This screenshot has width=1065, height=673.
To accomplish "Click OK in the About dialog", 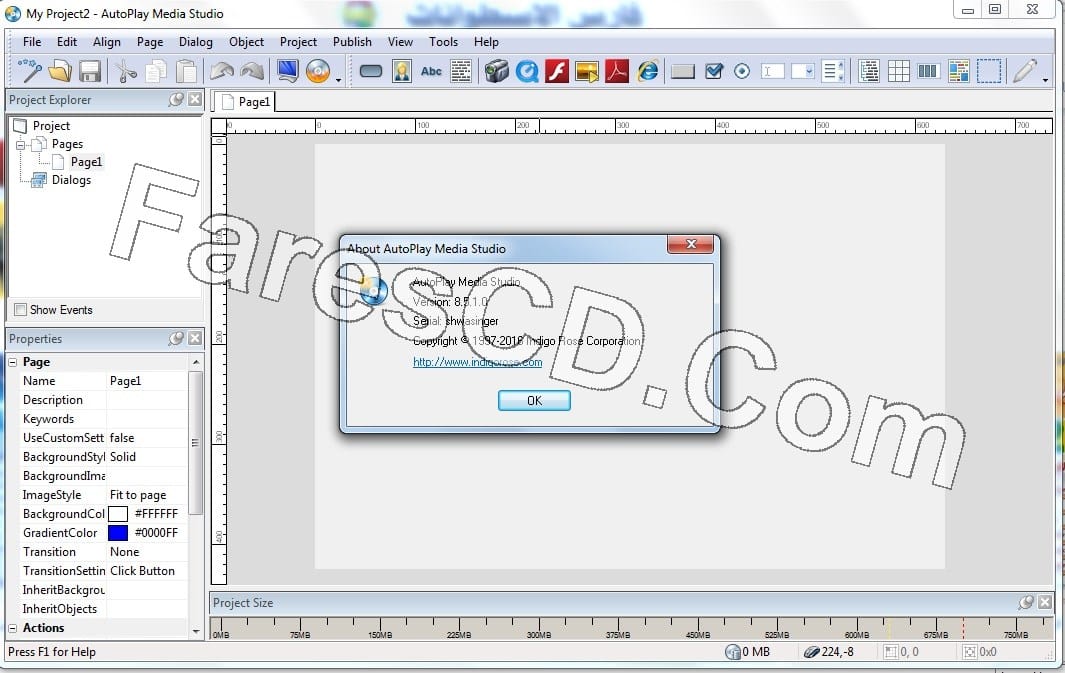I will click(534, 401).
